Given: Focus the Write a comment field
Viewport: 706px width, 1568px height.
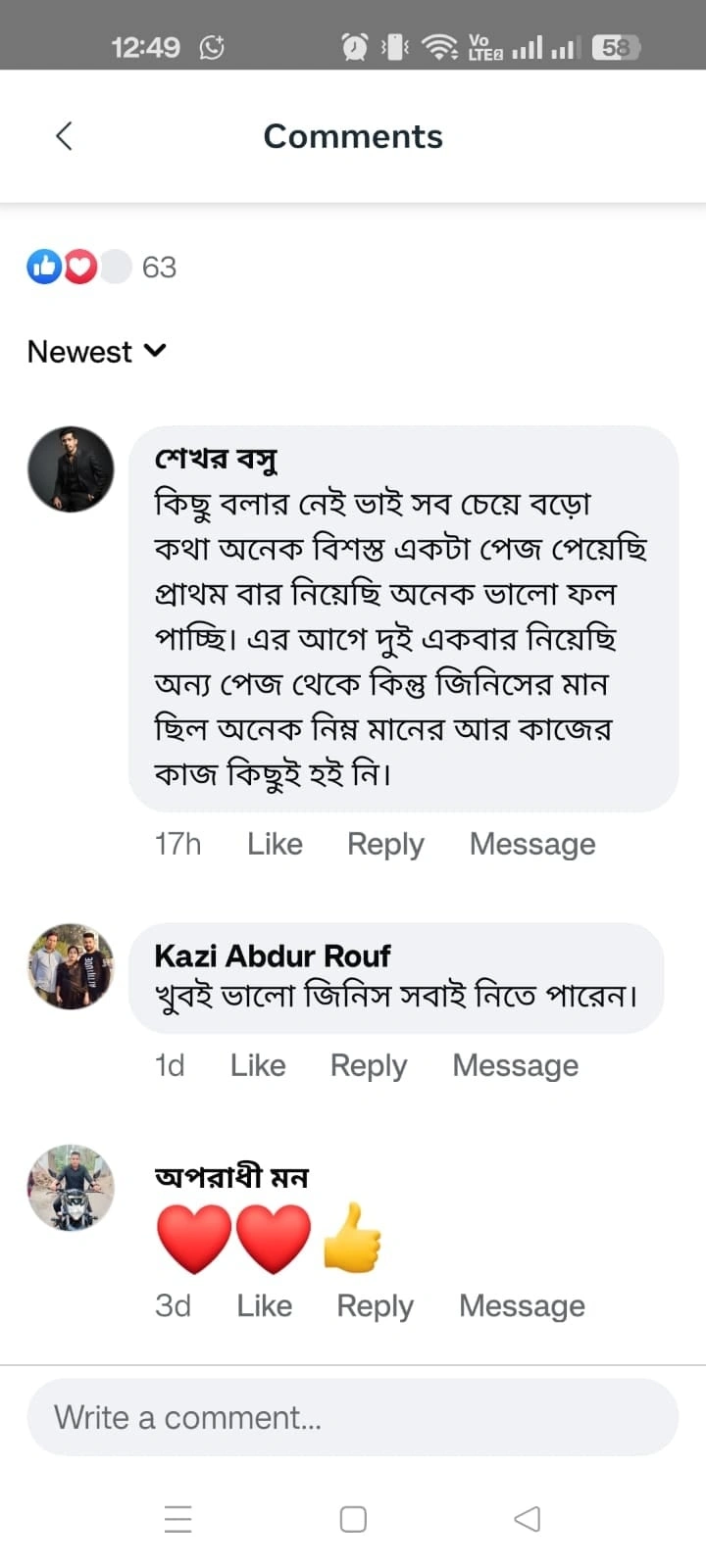Looking at the screenshot, I should [x=353, y=1417].
